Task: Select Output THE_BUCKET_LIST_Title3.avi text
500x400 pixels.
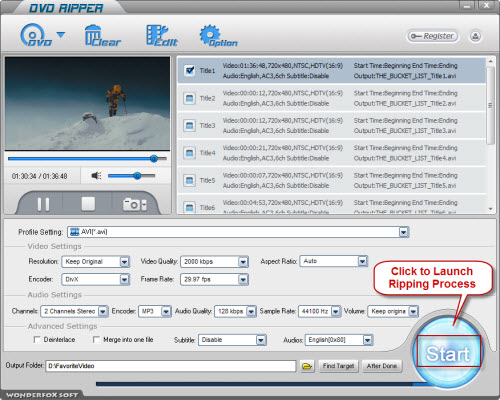Action: (x=405, y=131)
